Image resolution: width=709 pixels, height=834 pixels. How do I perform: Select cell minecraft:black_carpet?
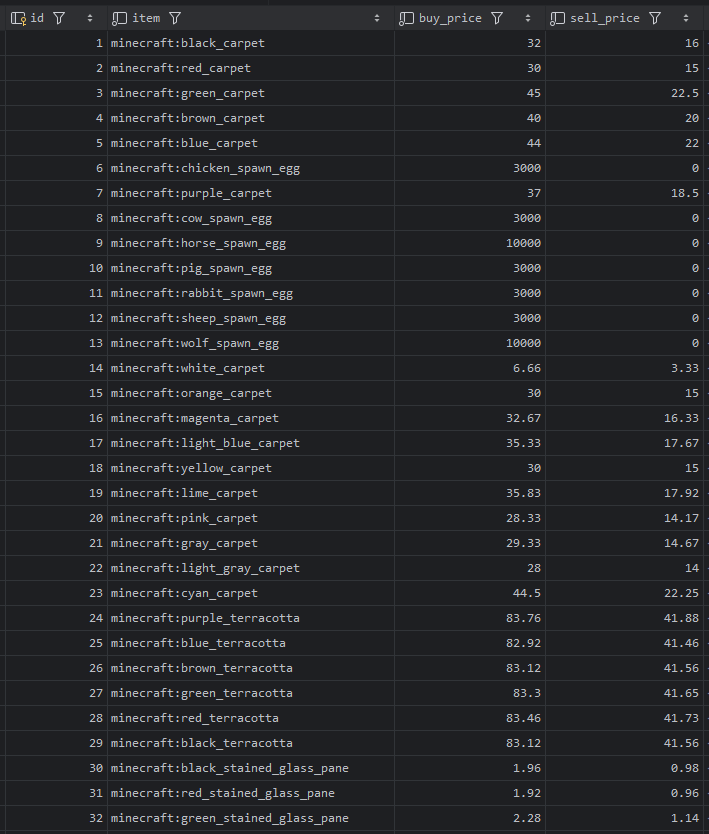pos(251,43)
